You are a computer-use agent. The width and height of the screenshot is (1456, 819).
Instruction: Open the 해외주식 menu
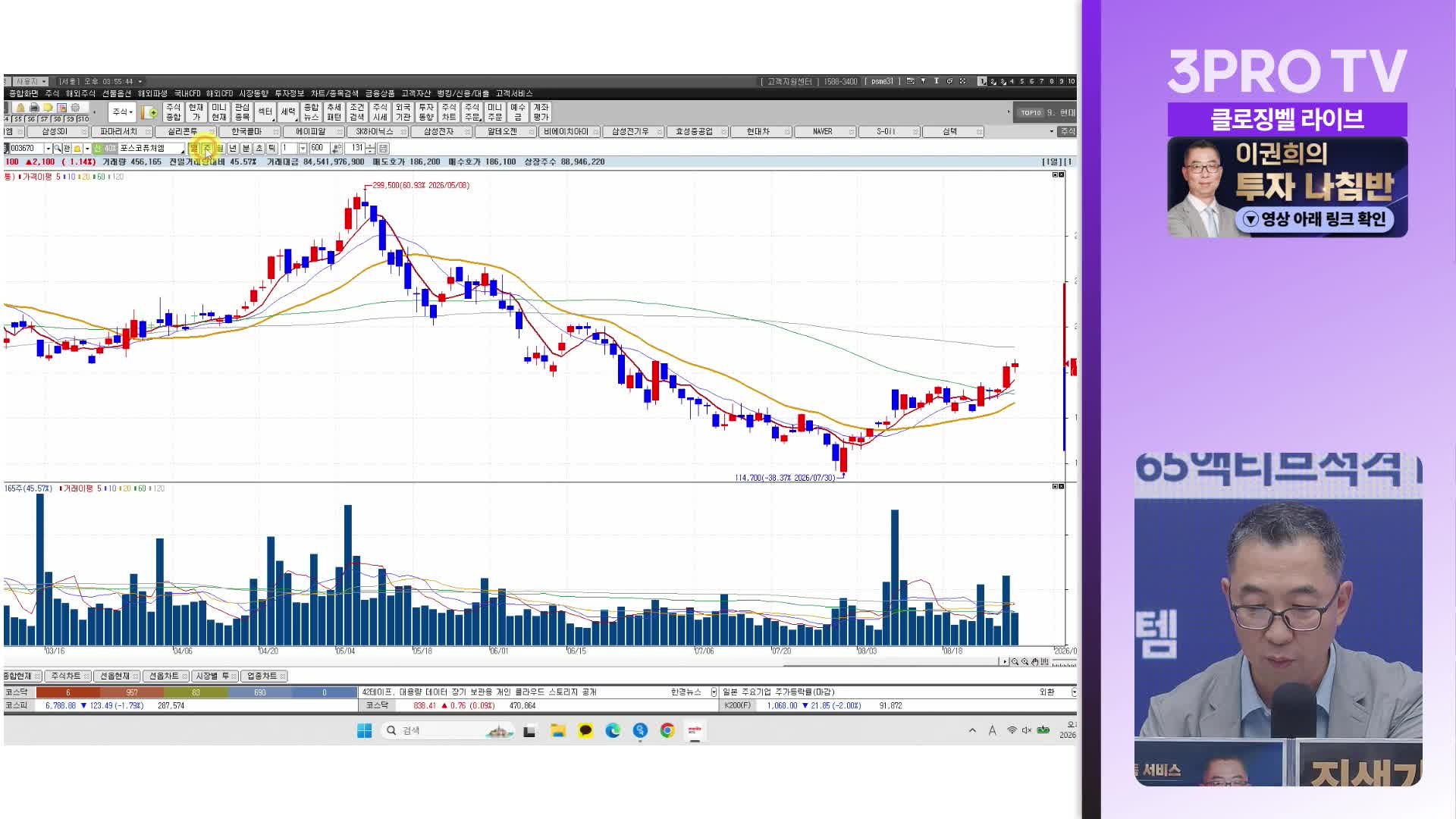pyautogui.click(x=80, y=93)
